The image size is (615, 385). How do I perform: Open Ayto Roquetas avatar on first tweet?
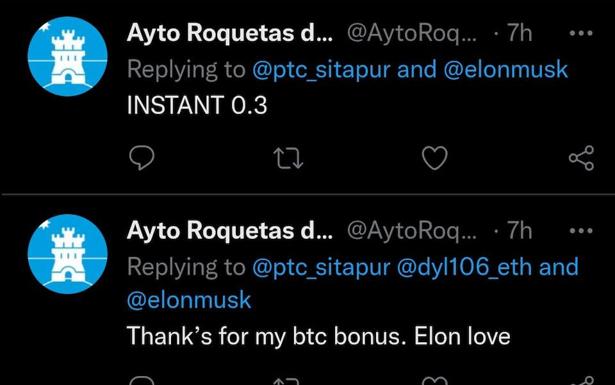click(x=67, y=56)
